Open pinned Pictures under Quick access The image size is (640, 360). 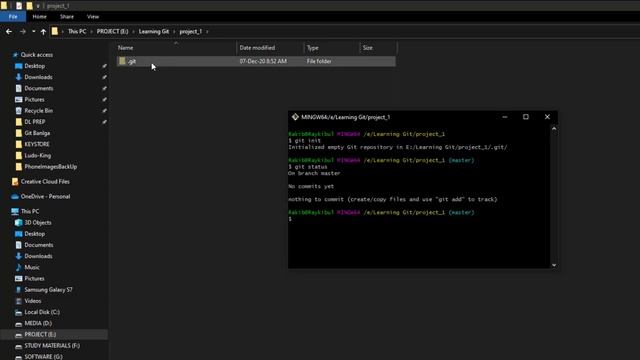point(34,100)
